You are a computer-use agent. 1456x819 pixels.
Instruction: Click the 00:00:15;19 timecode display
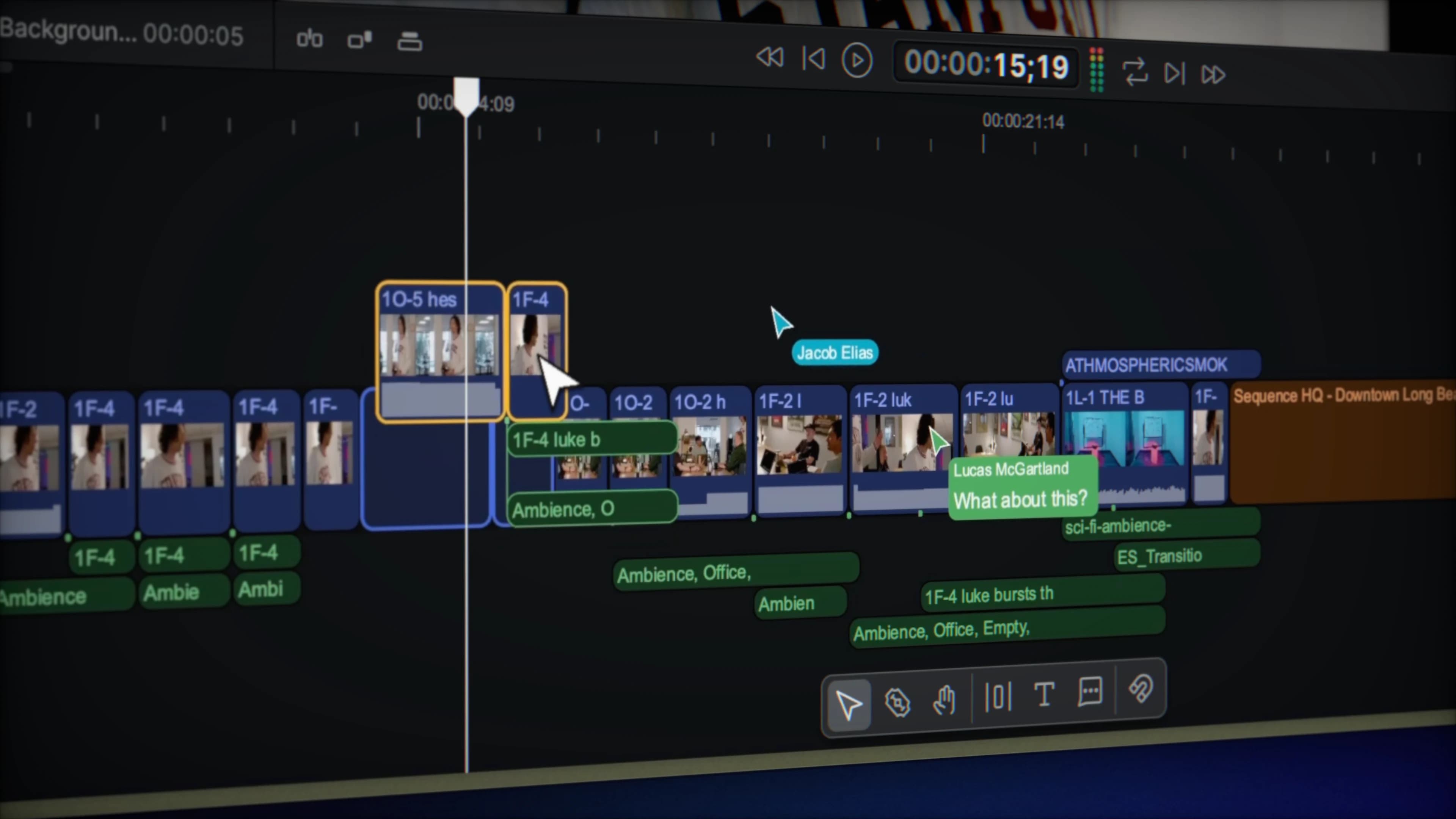point(986,65)
